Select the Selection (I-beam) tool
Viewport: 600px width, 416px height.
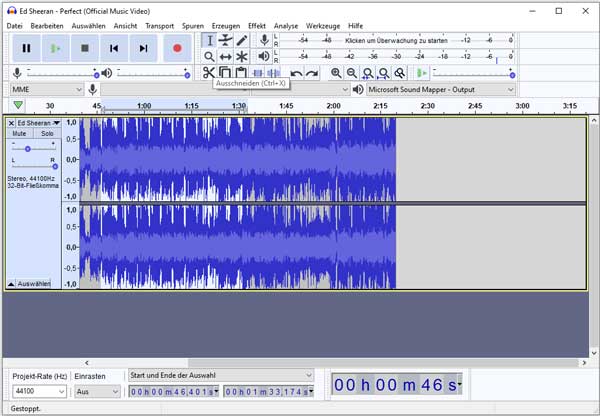pos(209,40)
